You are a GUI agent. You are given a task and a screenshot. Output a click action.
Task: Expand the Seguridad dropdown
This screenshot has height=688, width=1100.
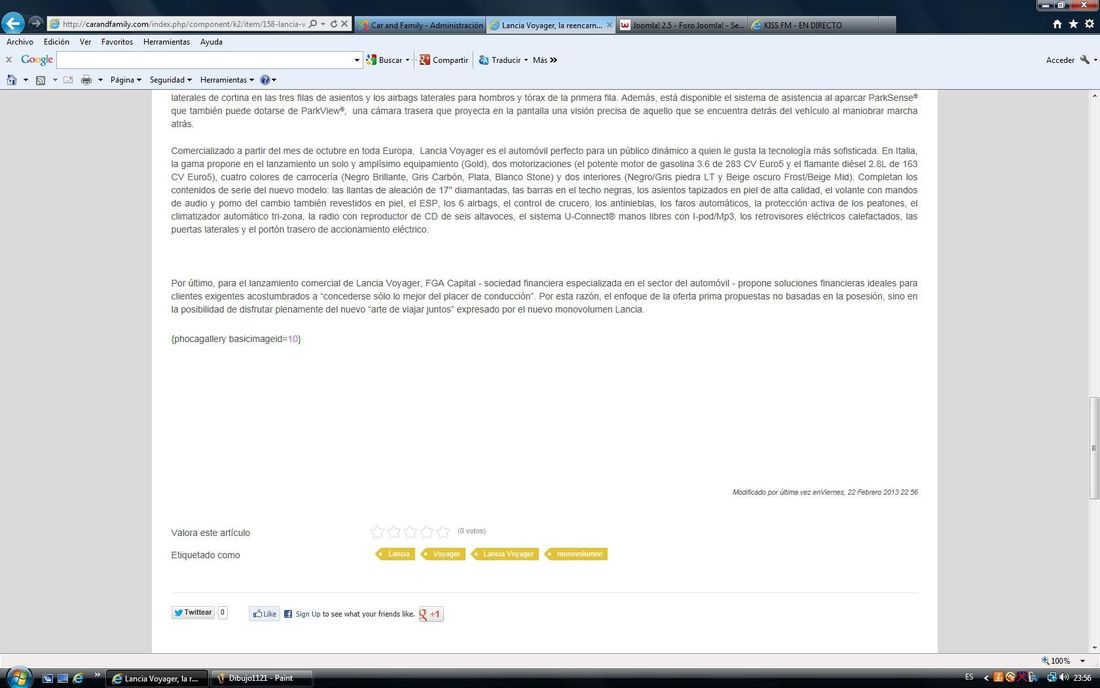[170, 80]
